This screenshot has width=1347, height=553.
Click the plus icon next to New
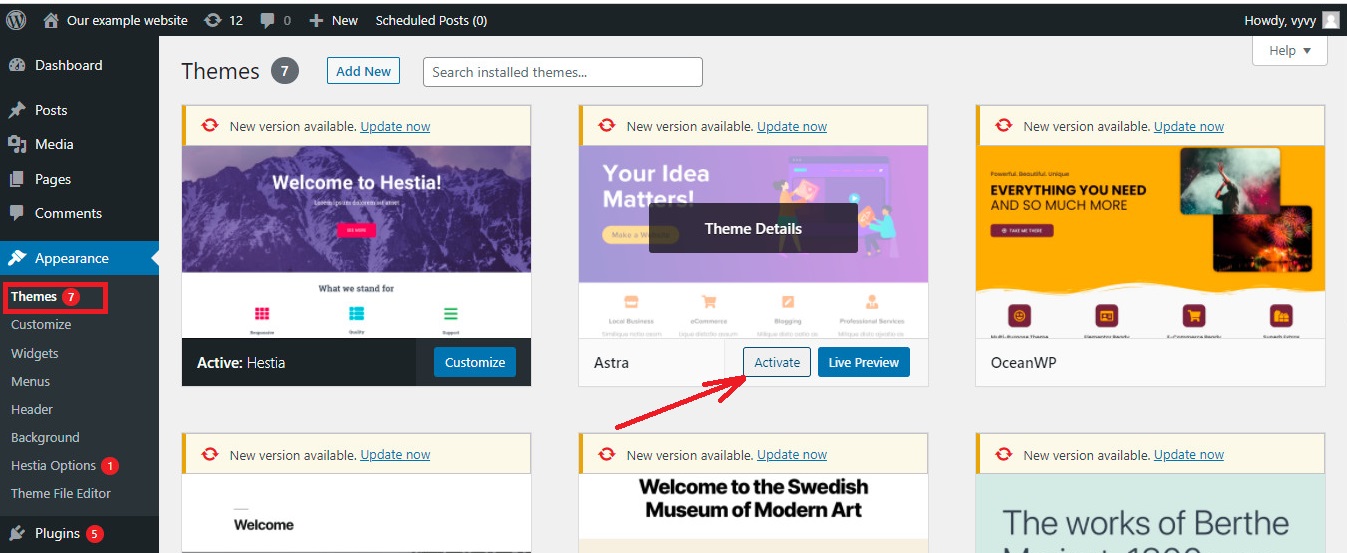pos(316,20)
